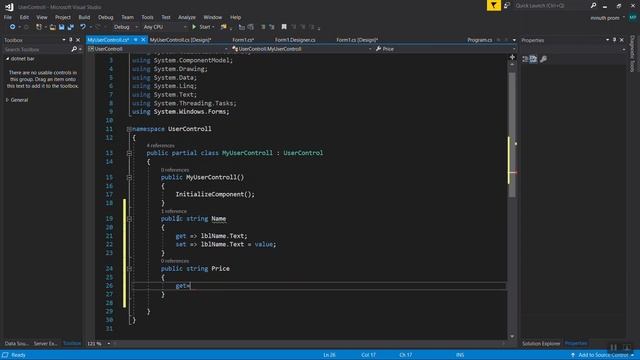The image size is (640, 360).
Task: Undo the last edit with Undo icon
Action: (x=83, y=27)
